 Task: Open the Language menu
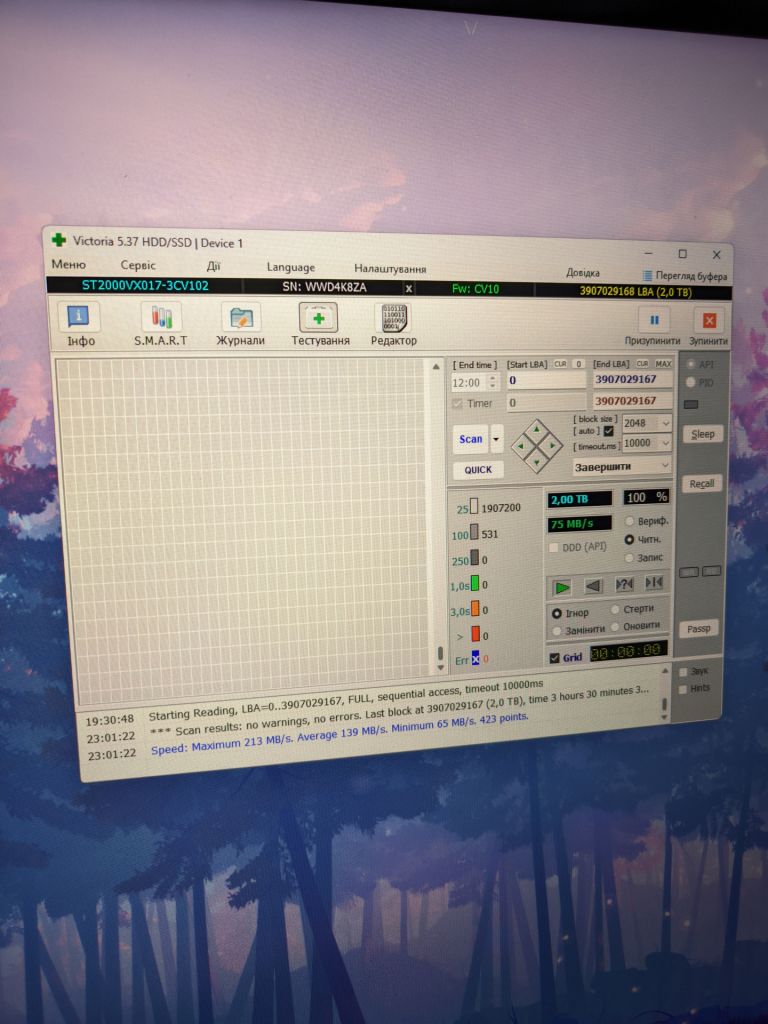point(291,267)
